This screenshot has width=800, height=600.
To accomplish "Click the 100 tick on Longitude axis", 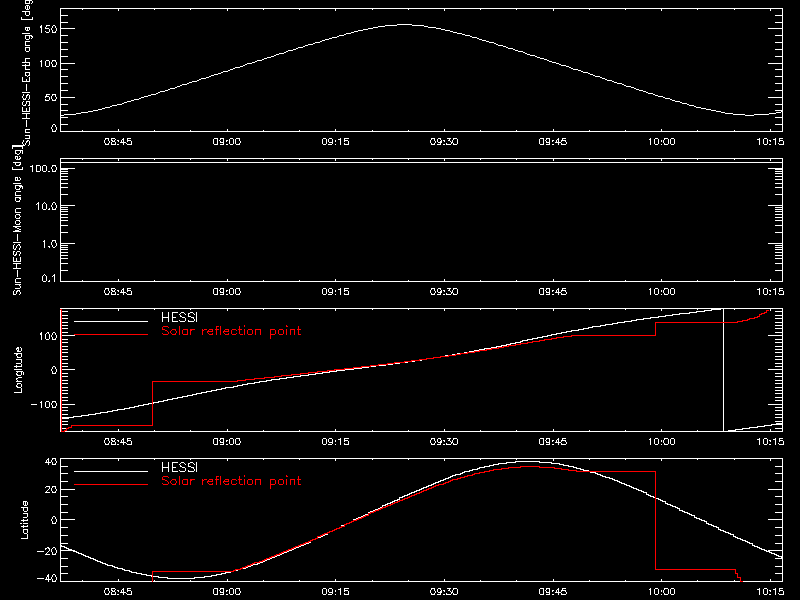I will click(48, 336).
